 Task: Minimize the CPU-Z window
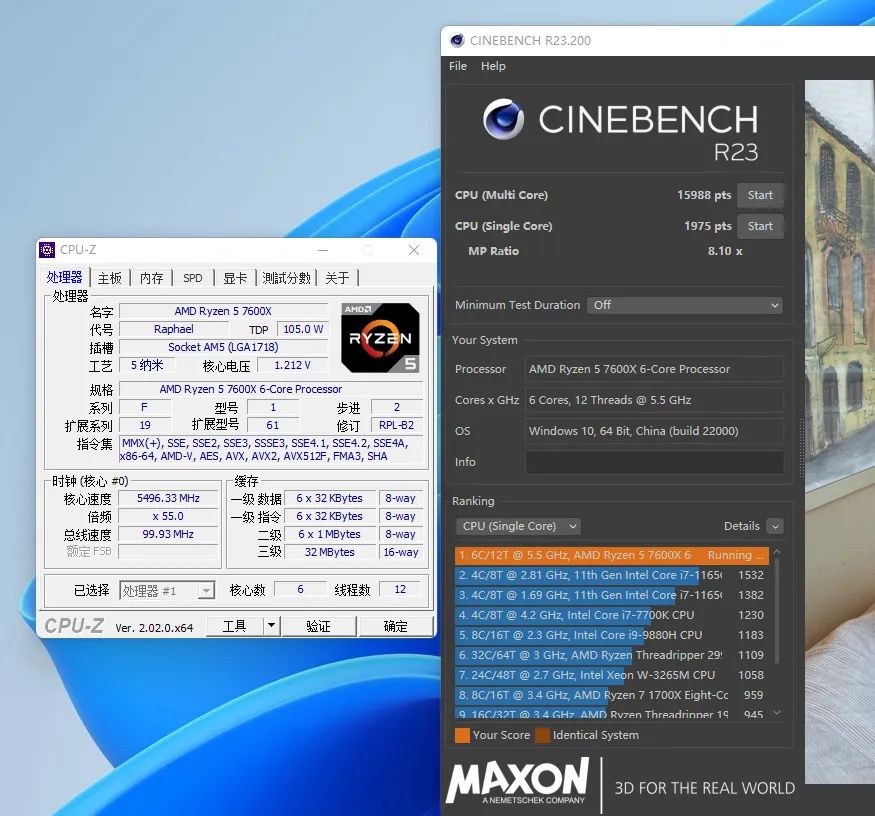pyautogui.click(x=322, y=250)
